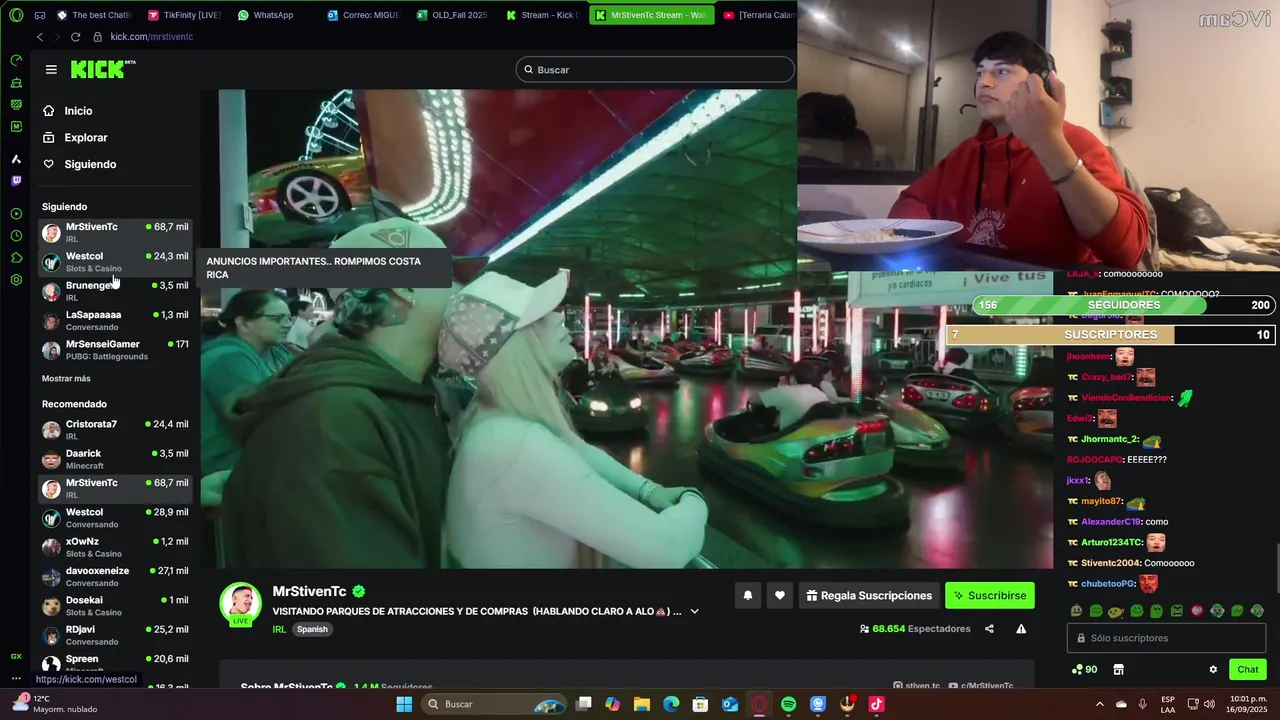Click the kick.com/mrstiventc address bar
Screen dimensions: 1280x720
[152, 37]
